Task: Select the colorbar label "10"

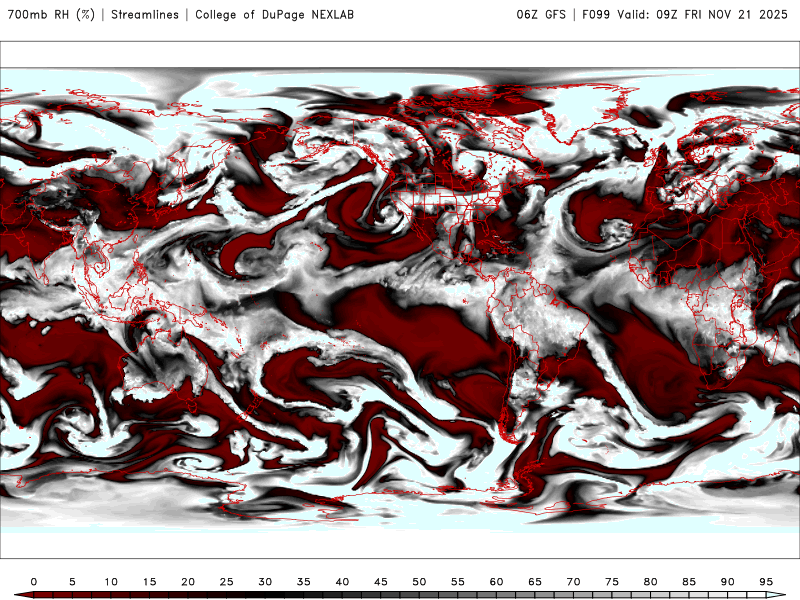Action: [111, 582]
